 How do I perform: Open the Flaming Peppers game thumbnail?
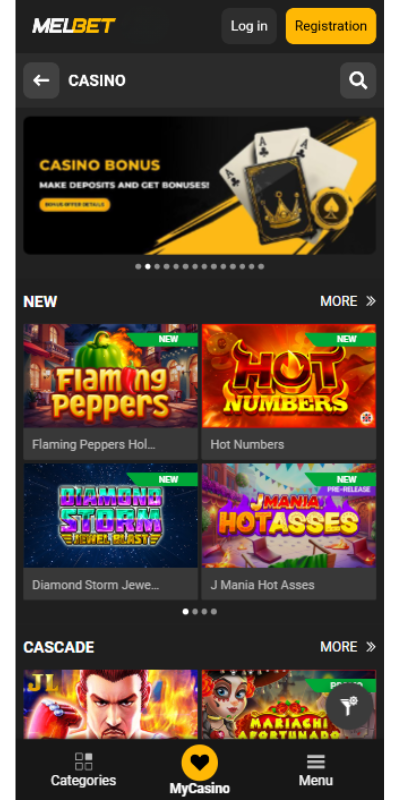111,376
